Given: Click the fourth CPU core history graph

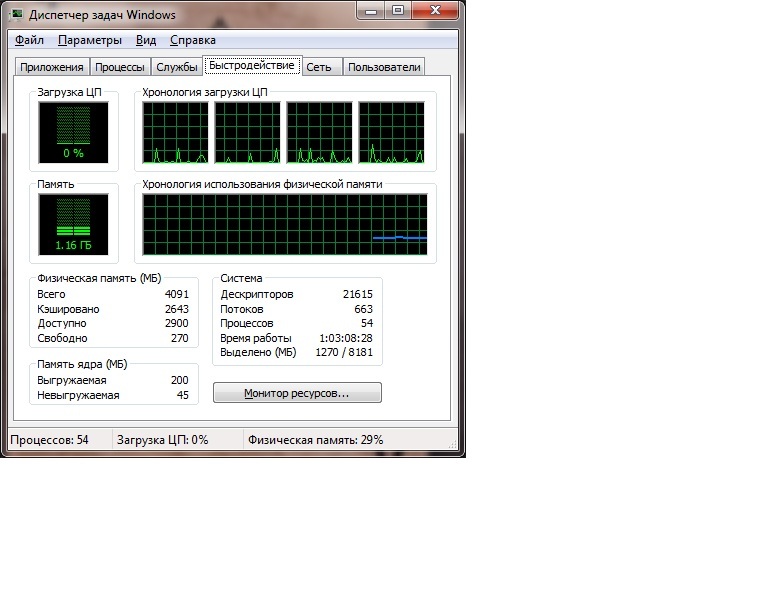Looking at the screenshot, I should click(x=391, y=133).
